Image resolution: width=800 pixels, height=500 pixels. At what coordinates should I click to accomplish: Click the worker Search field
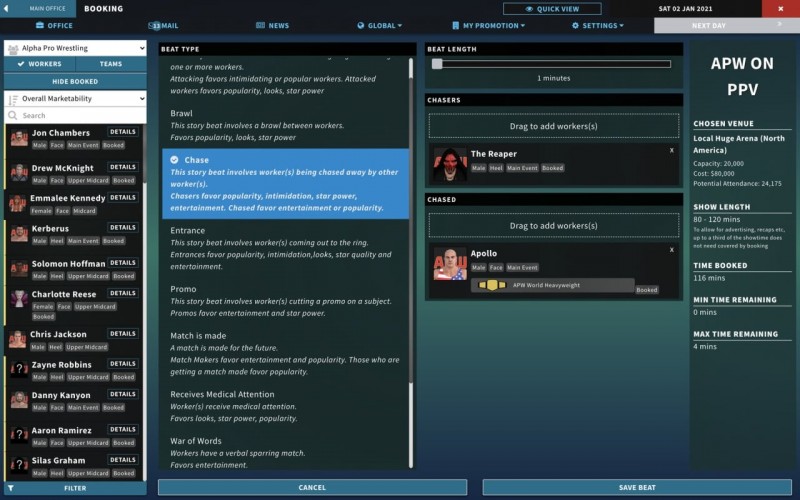tap(80, 115)
